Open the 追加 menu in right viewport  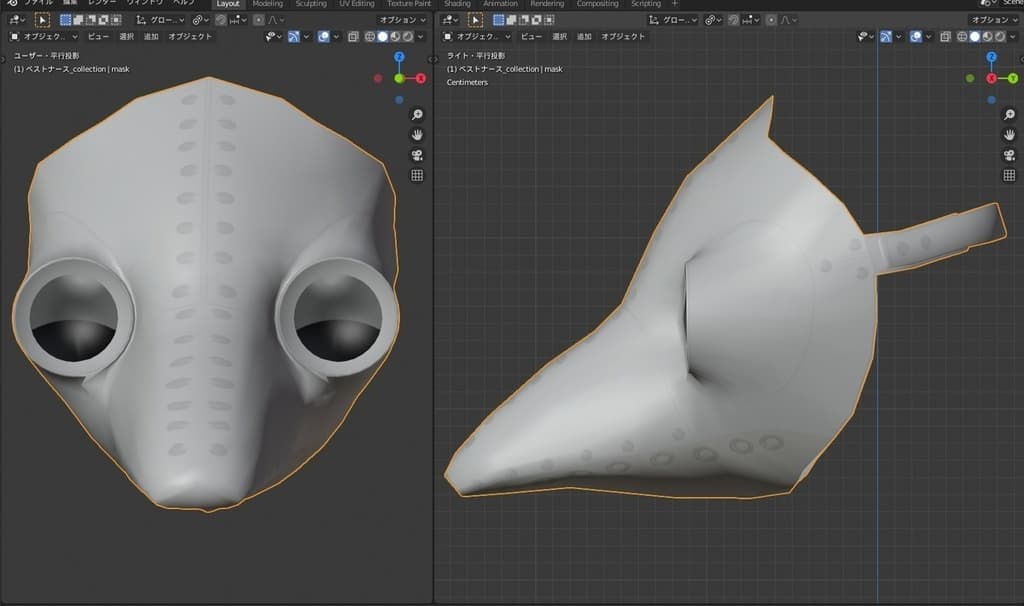[x=585, y=37]
